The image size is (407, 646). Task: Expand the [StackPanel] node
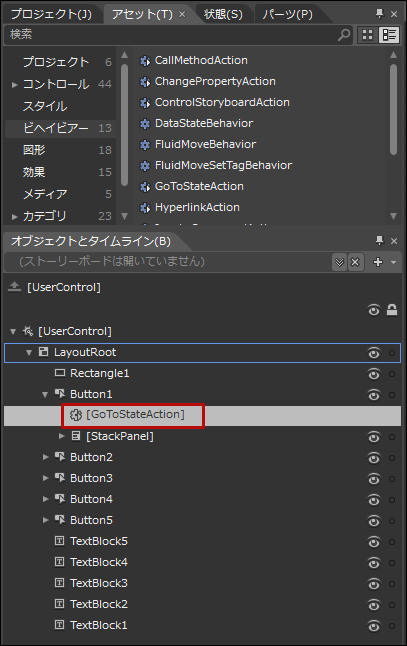(61, 436)
